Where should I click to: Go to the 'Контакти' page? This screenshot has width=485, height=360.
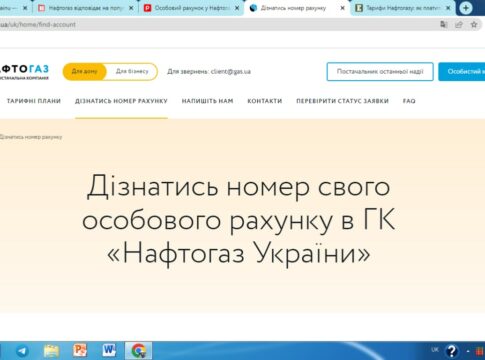265,101
